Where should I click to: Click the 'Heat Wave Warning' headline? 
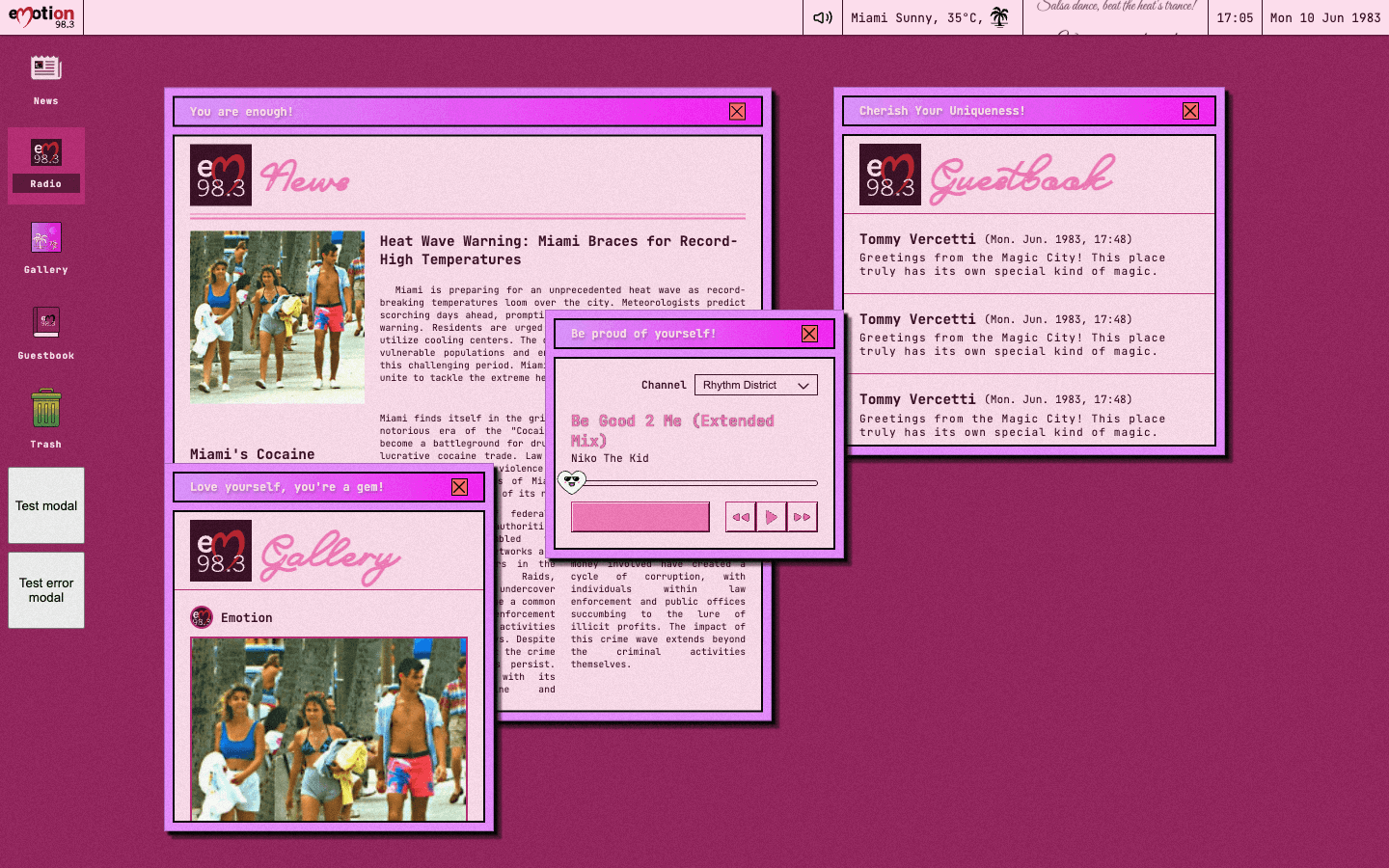[558, 251]
